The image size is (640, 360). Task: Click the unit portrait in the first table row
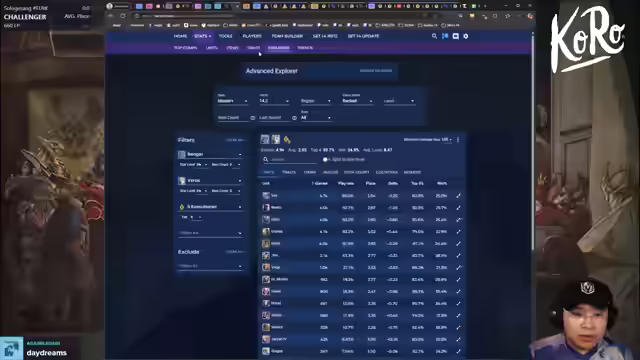pyautogui.click(x=266, y=196)
